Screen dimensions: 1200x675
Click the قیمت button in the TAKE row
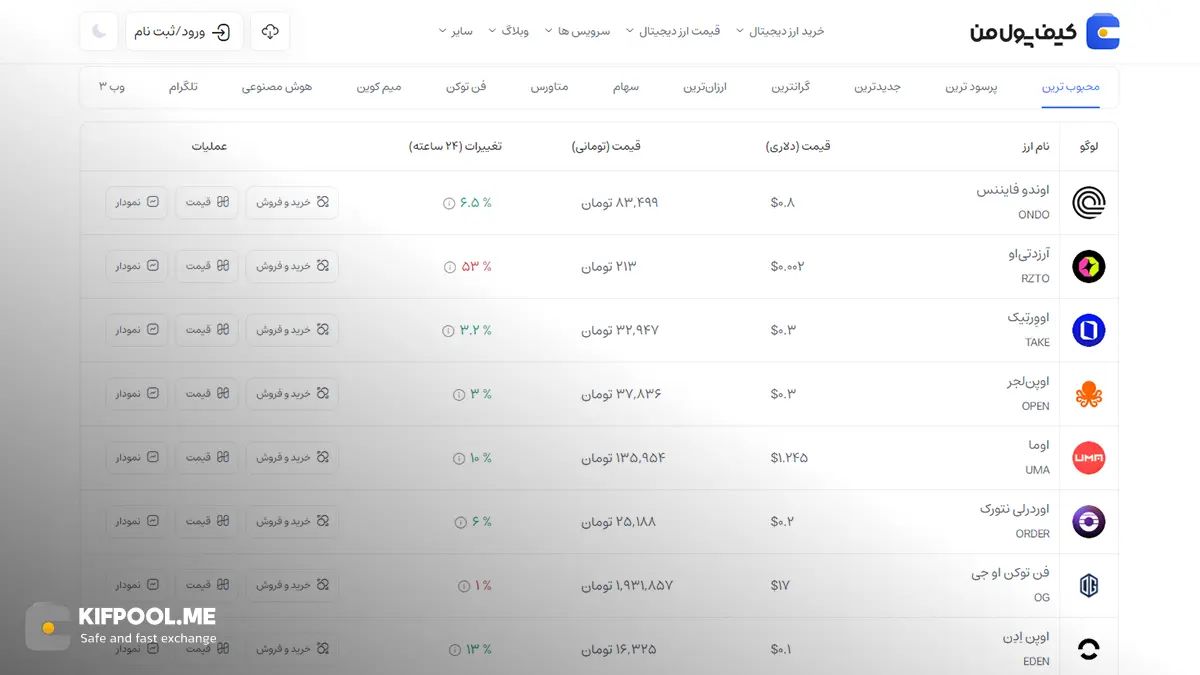click(206, 329)
